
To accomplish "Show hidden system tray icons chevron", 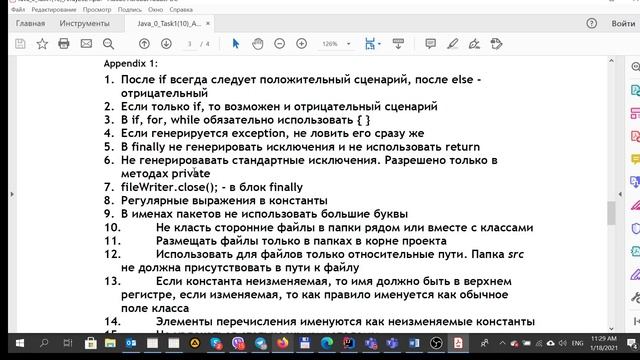I will click(502, 343).
